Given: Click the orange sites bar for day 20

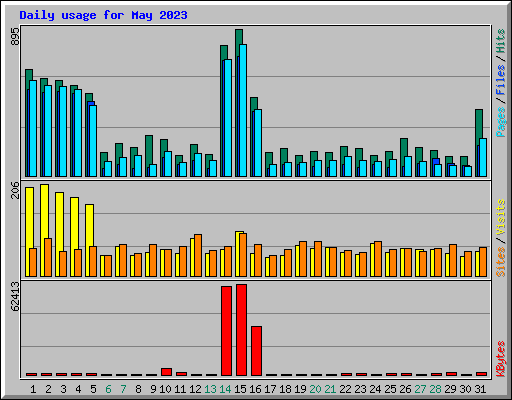Looking at the screenshot, I should tap(318, 259).
